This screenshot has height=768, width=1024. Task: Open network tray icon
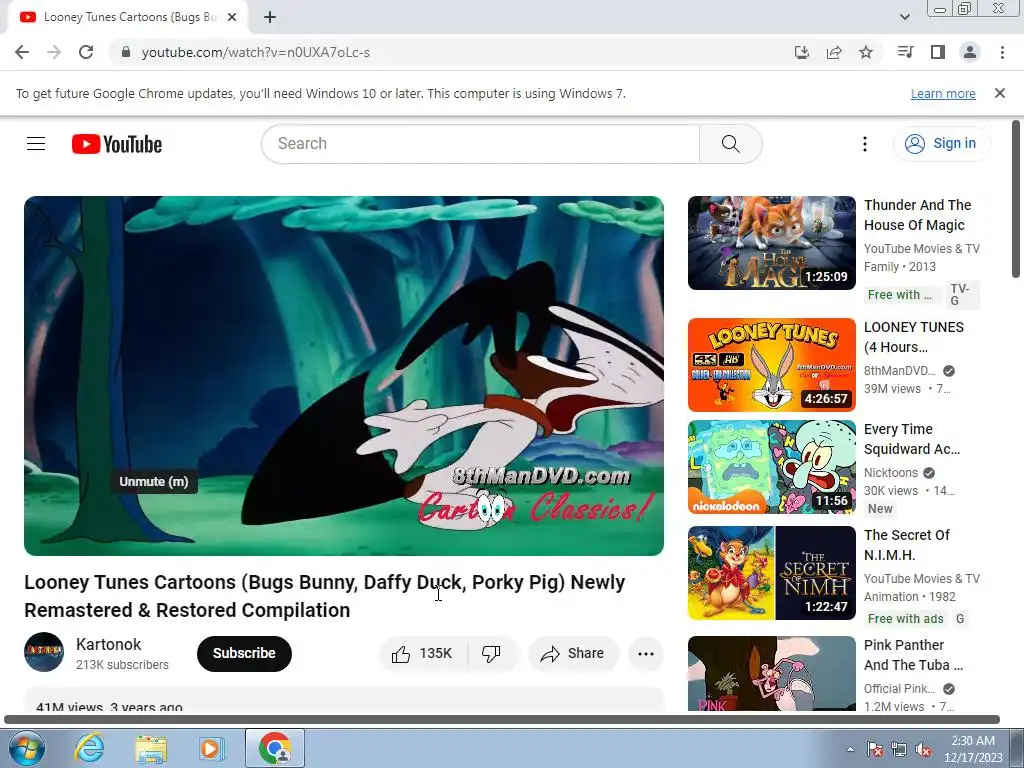click(899, 749)
